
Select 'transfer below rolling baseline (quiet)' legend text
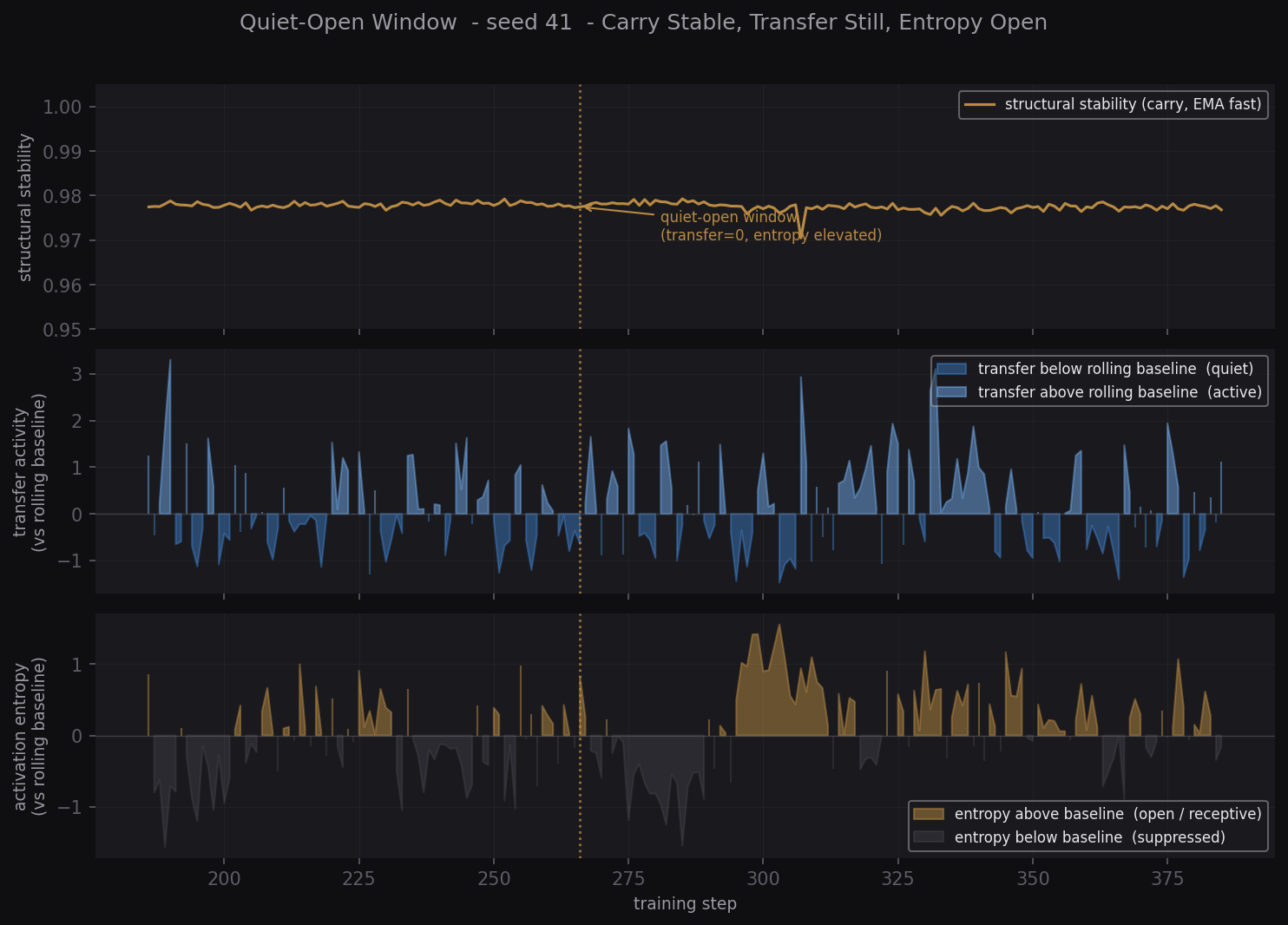coord(1115,369)
